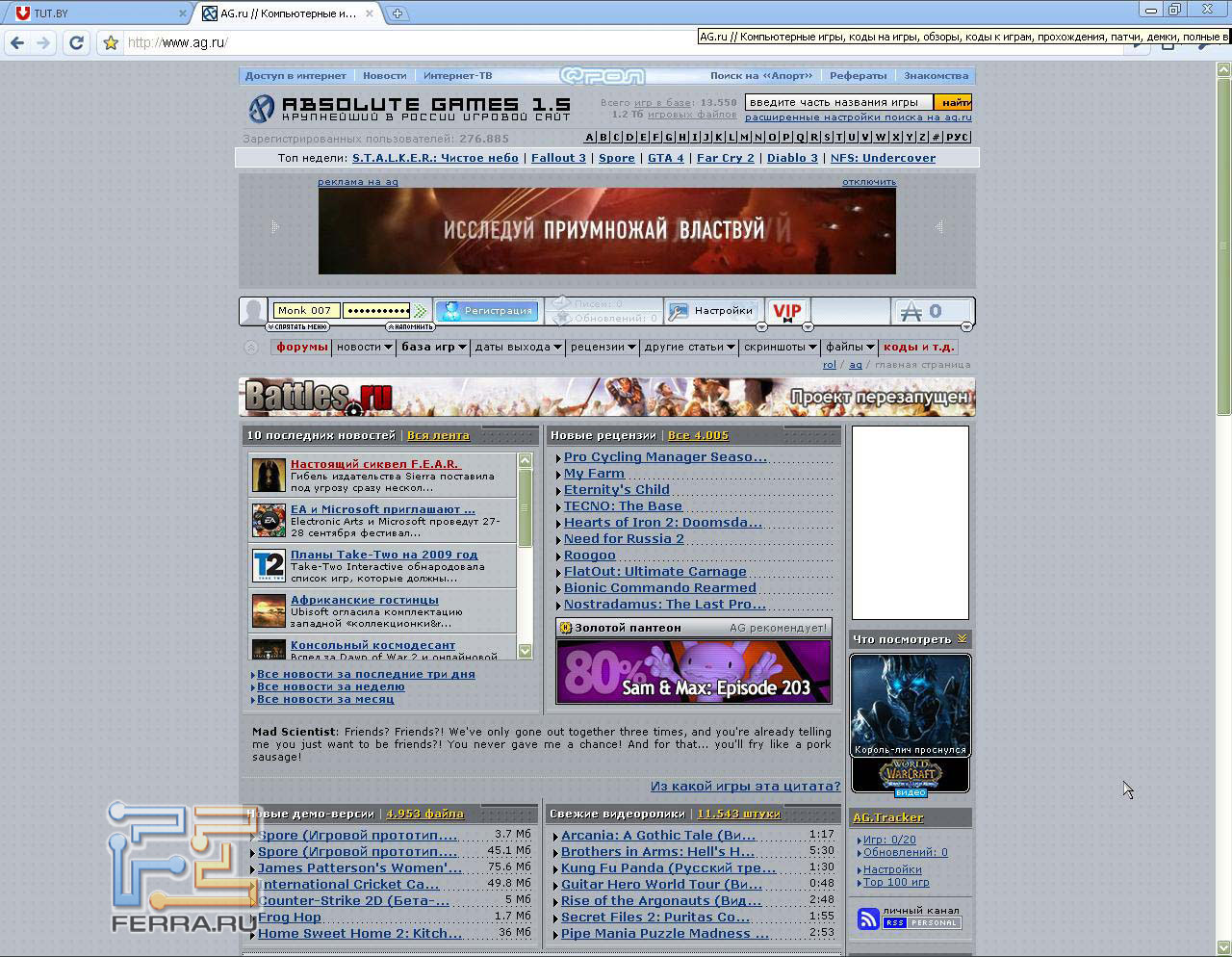This screenshot has width=1232, height=957.
Task: Bookmark the page with the star icon
Action: click(111, 42)
